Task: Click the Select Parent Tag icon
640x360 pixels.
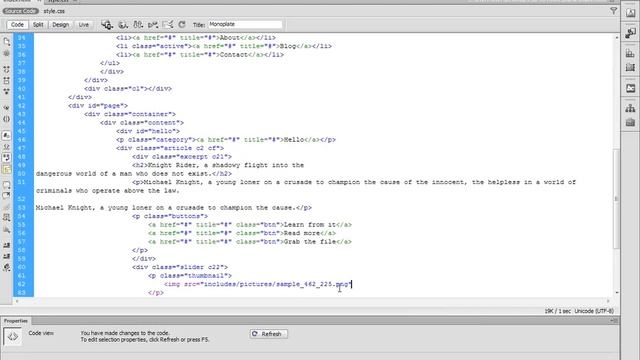Action: click(x=7, y=108)
